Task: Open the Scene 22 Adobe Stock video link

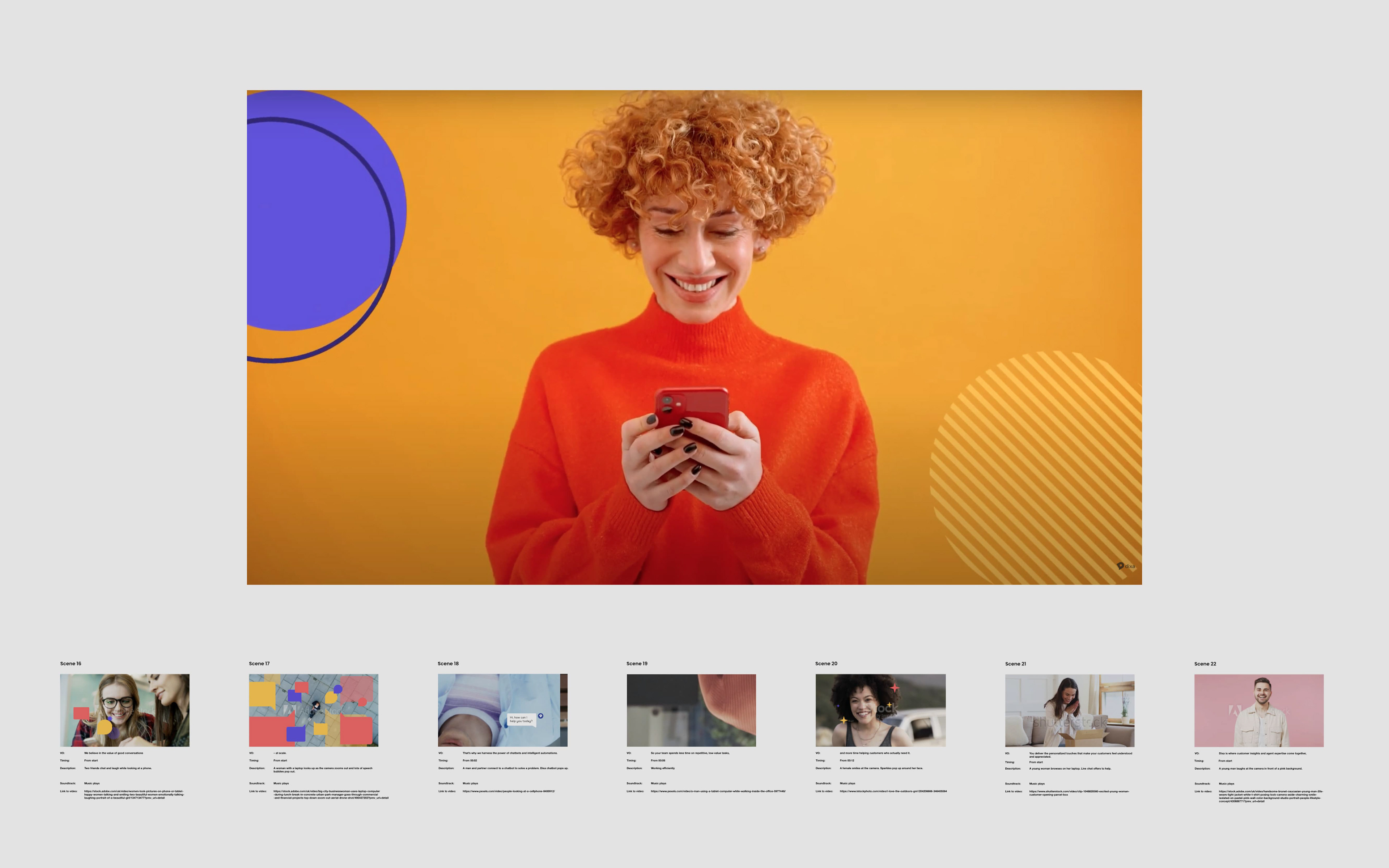Action: point(1271,796)
